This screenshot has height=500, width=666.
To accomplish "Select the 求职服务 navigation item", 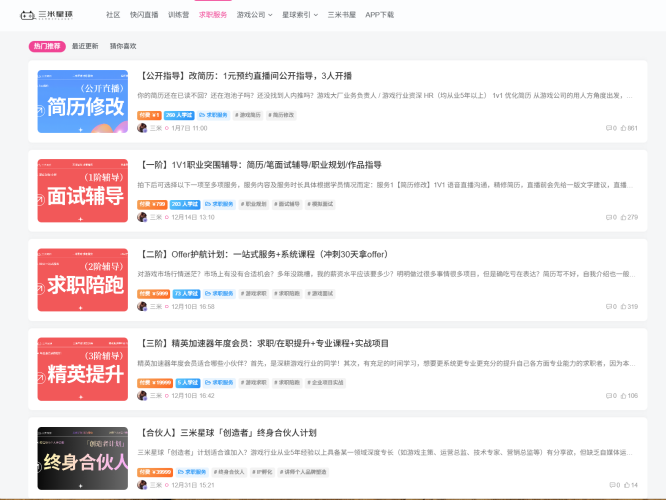I will click(x=213, y=15).
